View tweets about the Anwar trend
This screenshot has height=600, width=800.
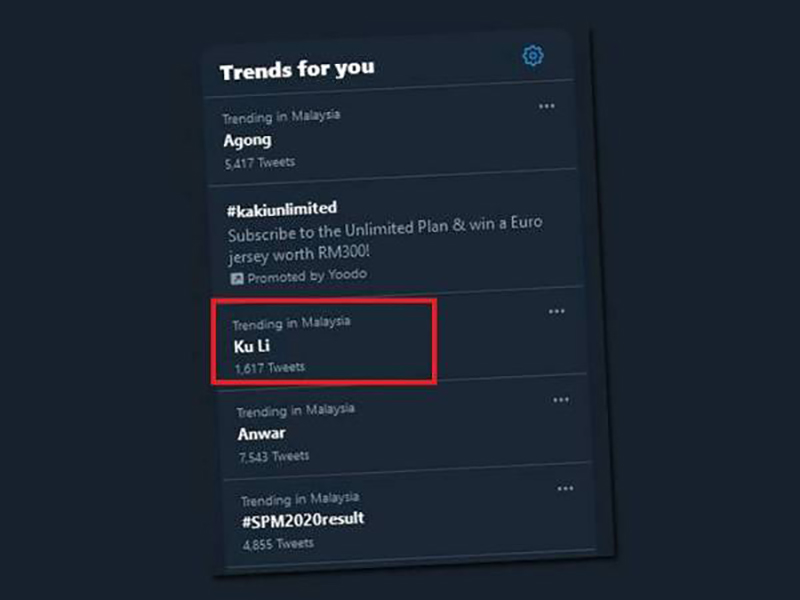tap(261, 434)
